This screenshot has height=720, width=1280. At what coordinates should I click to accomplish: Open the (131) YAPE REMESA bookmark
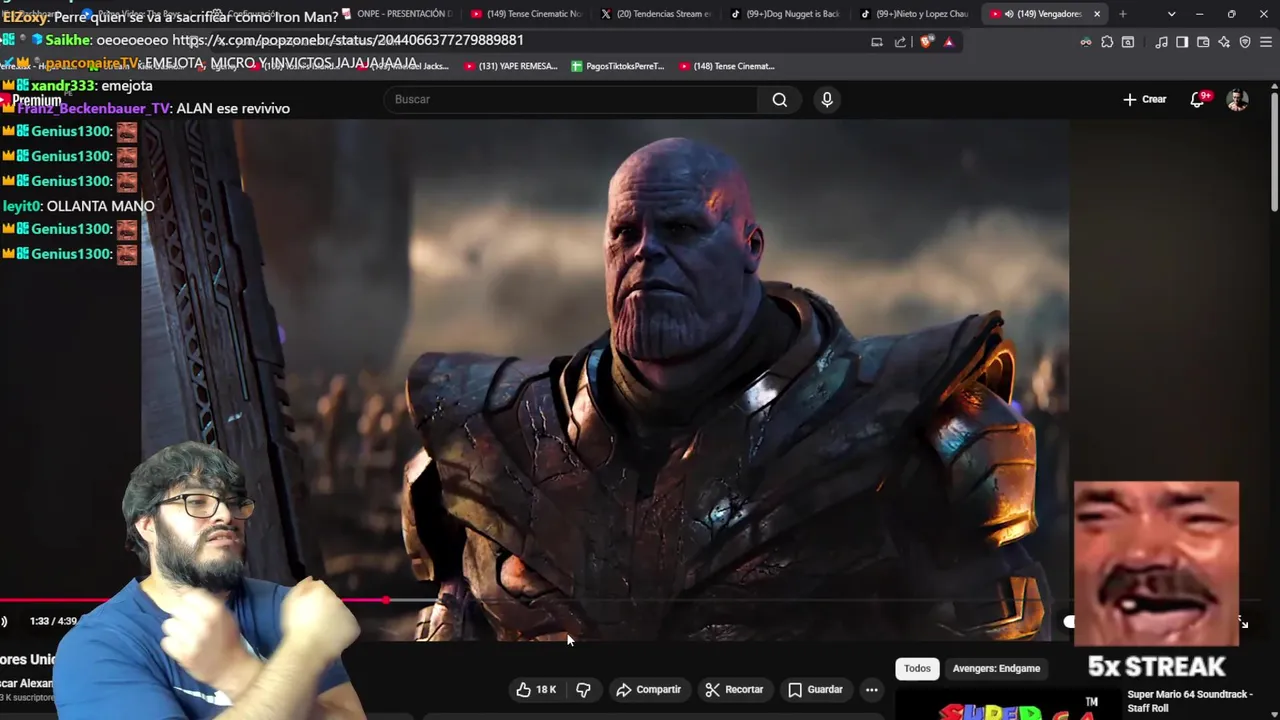[511, 66]
